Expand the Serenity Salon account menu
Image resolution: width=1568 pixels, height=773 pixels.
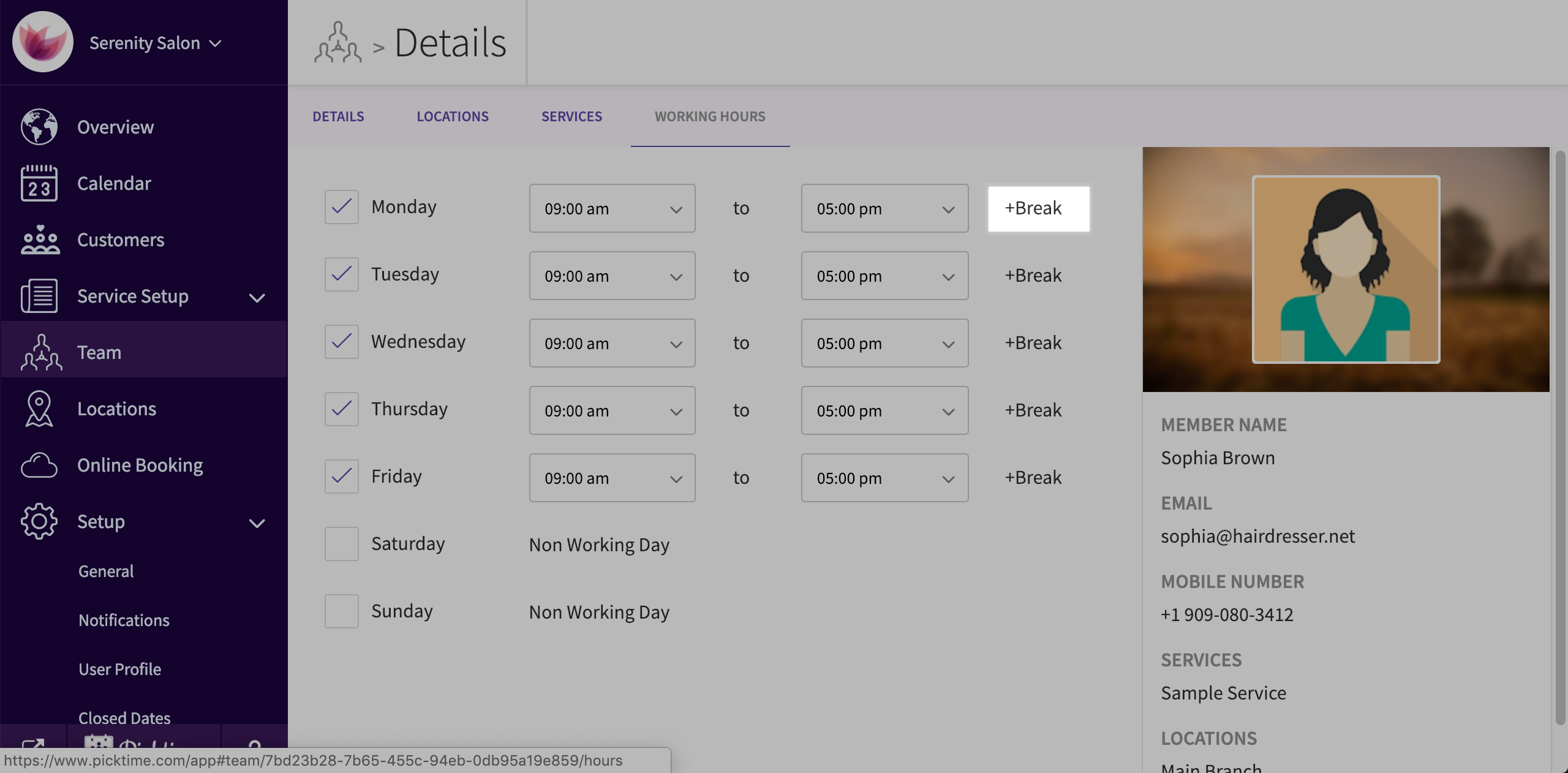[x=155, y=43]
